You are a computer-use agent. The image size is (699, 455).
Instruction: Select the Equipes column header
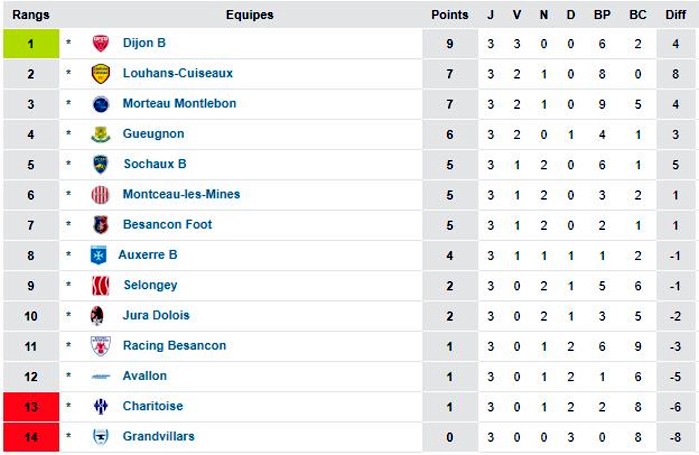coord(250,15)
